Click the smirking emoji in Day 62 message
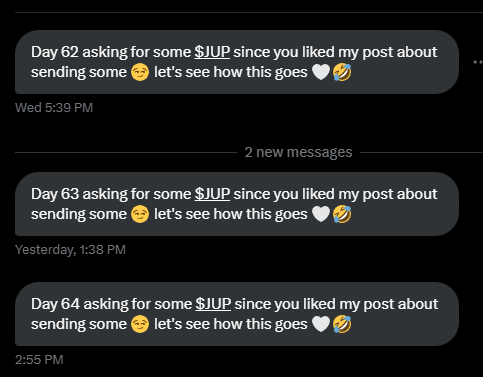The height and width of the screenshot is (377, 483). click(140, 72)
